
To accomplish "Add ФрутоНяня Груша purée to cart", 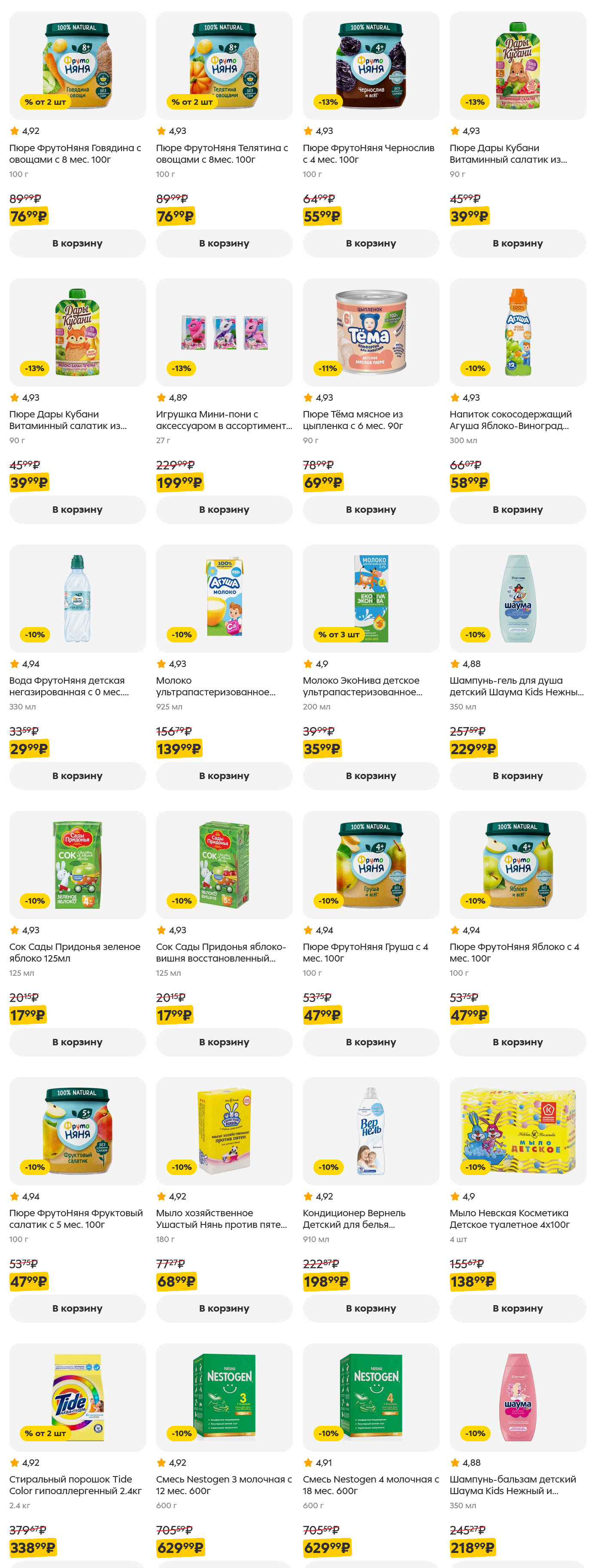I will coord(370,1042).
